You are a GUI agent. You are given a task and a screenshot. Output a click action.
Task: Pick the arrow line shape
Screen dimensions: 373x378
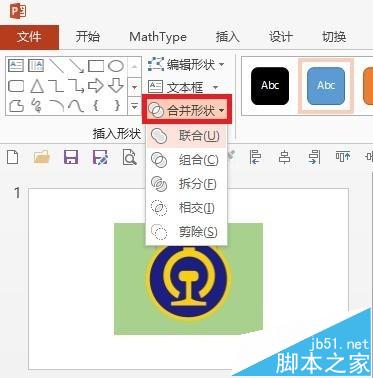76,66
